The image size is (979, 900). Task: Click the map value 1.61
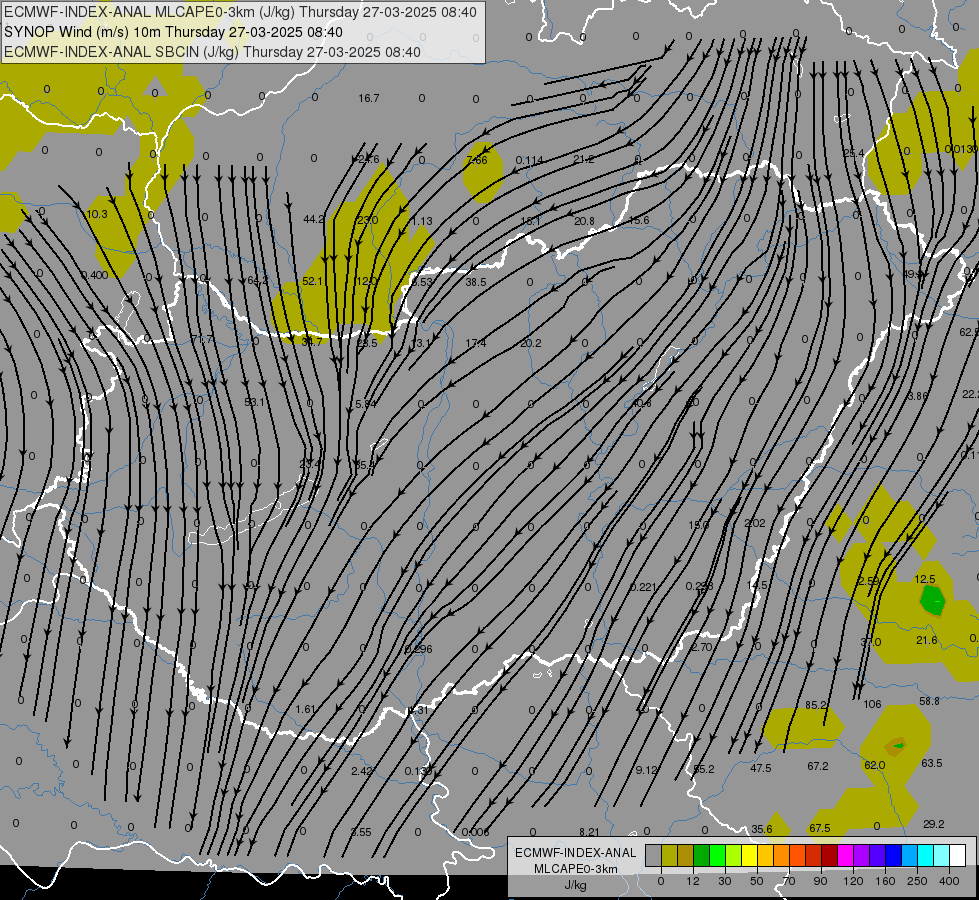[305, 710]
